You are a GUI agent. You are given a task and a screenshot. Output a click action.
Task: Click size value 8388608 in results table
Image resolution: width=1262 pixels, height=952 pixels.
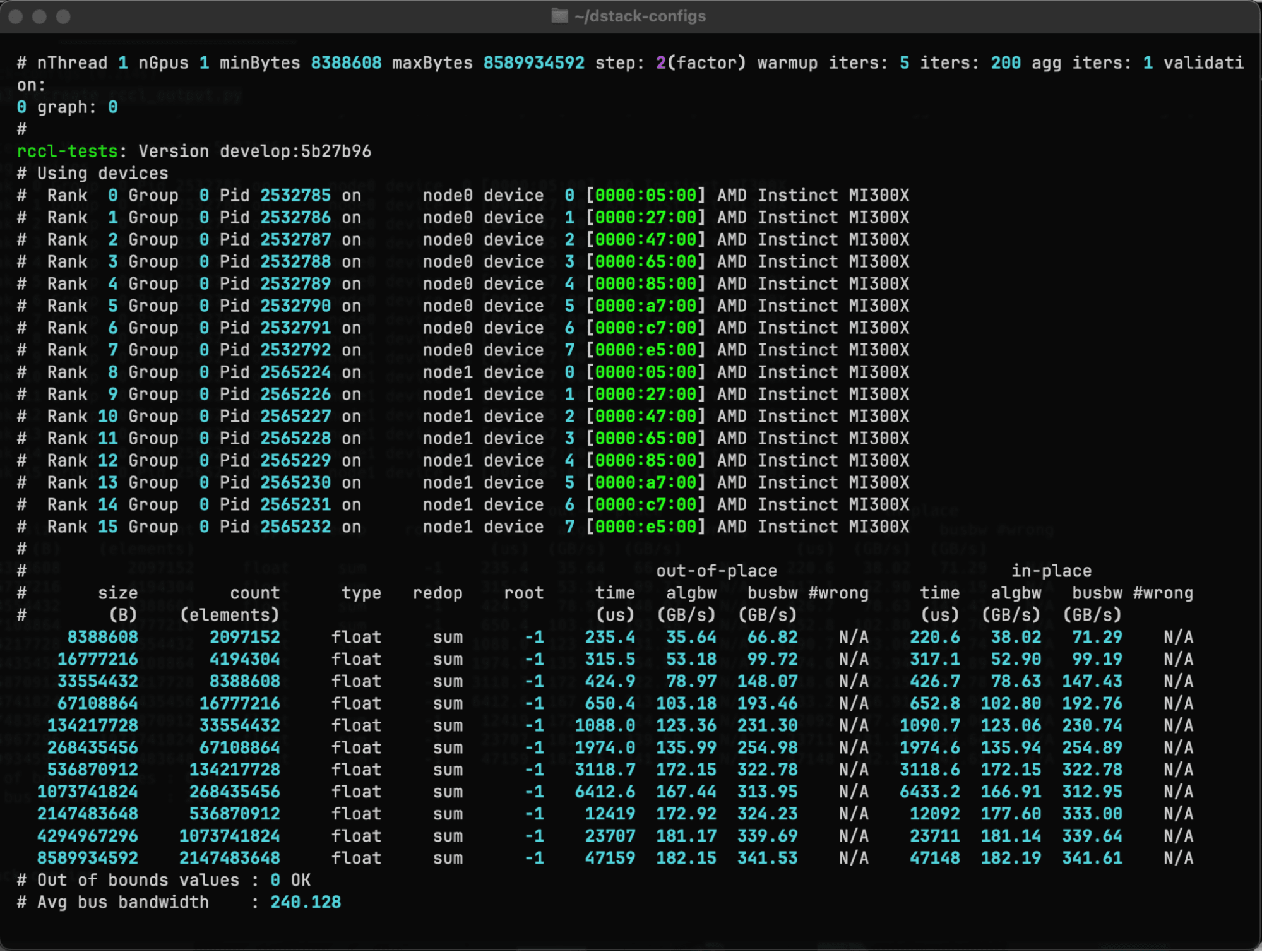(102, 638)
